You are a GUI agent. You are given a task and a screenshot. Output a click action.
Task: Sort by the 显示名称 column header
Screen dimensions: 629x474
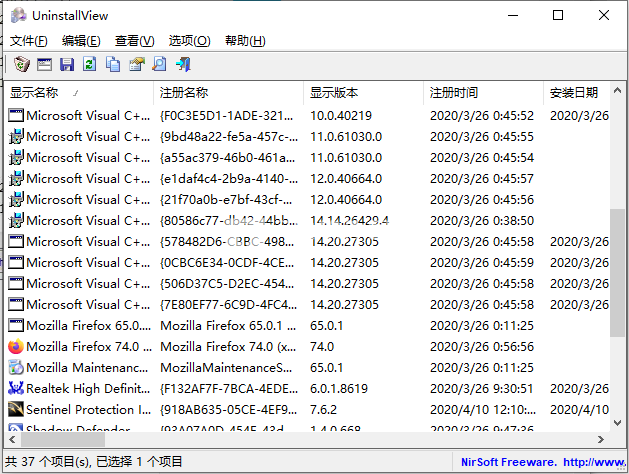click(79, 93)
